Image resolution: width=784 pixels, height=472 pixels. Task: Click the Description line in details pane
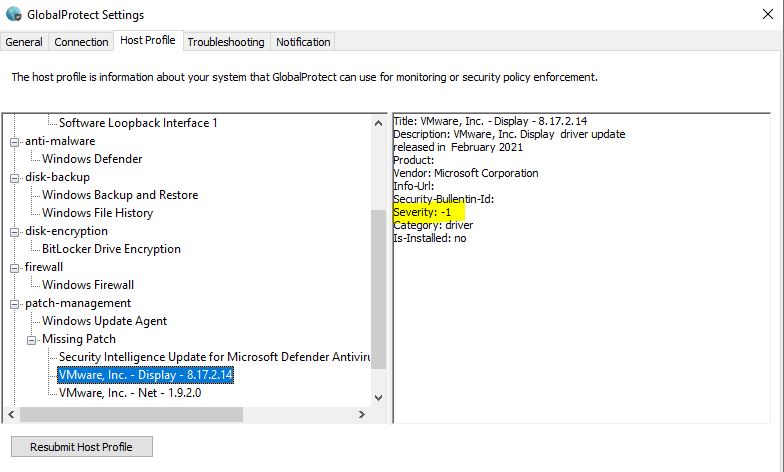click(x=509, y=140)
